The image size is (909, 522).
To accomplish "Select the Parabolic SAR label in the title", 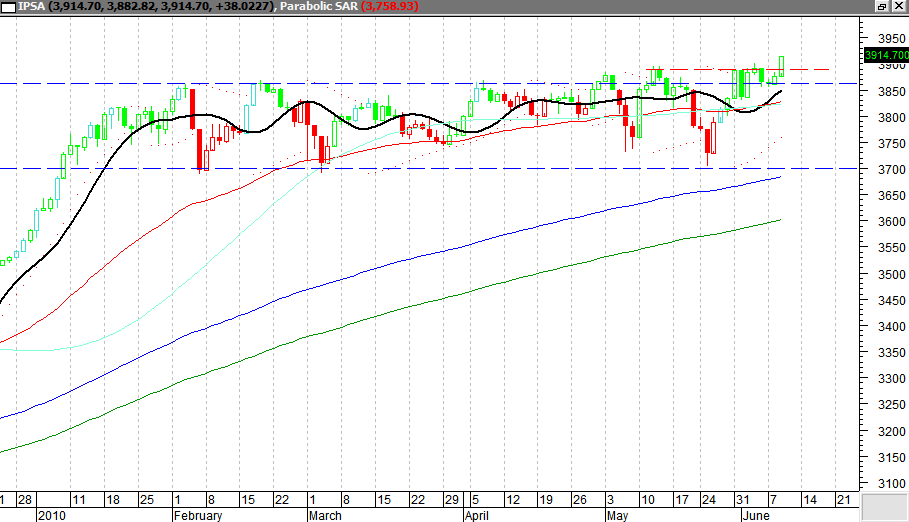I will tap(318, 6).
